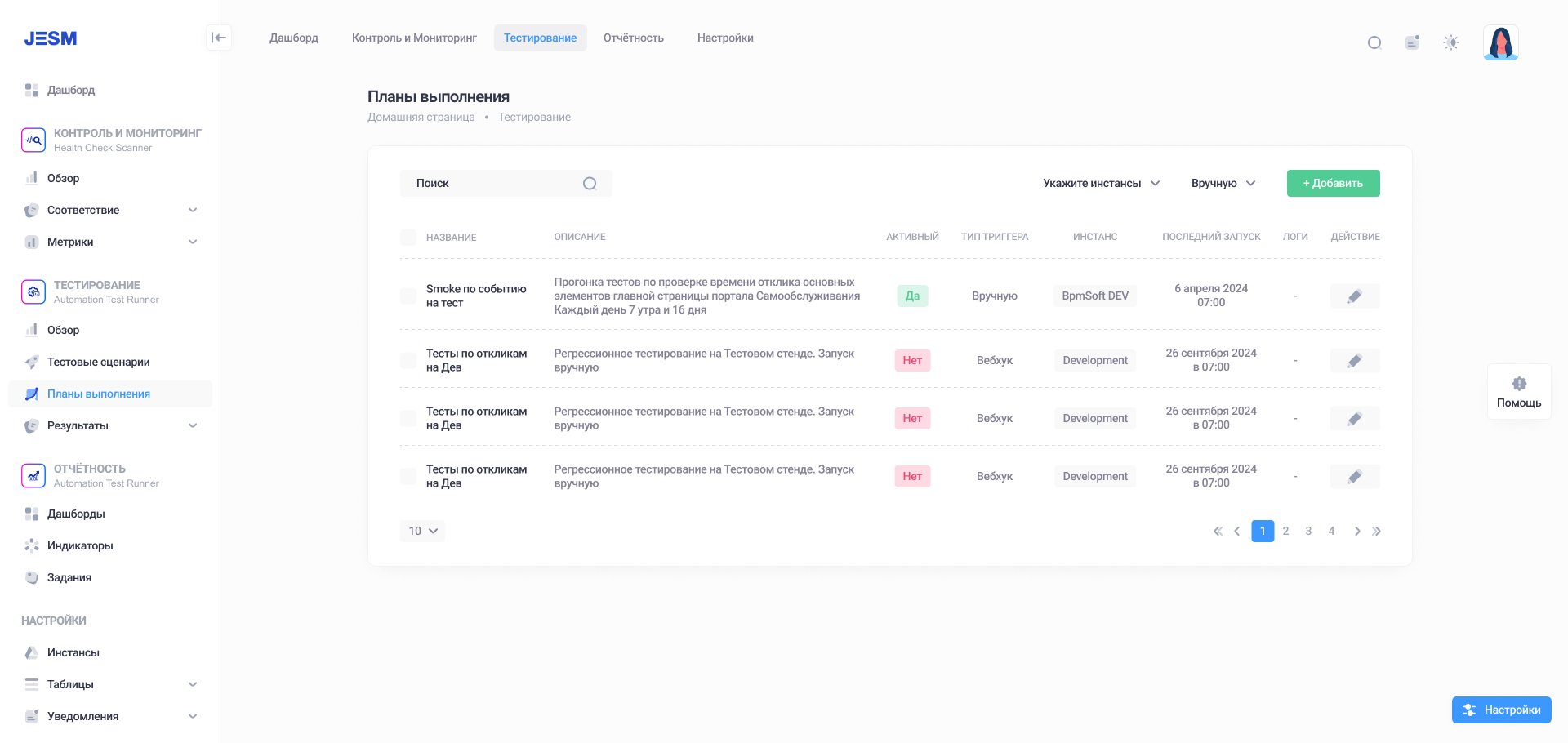Viewport: 1568px width, 743px height.
Task: Collapse the sidebar with the arrow icon
Action: click(219, 38)
